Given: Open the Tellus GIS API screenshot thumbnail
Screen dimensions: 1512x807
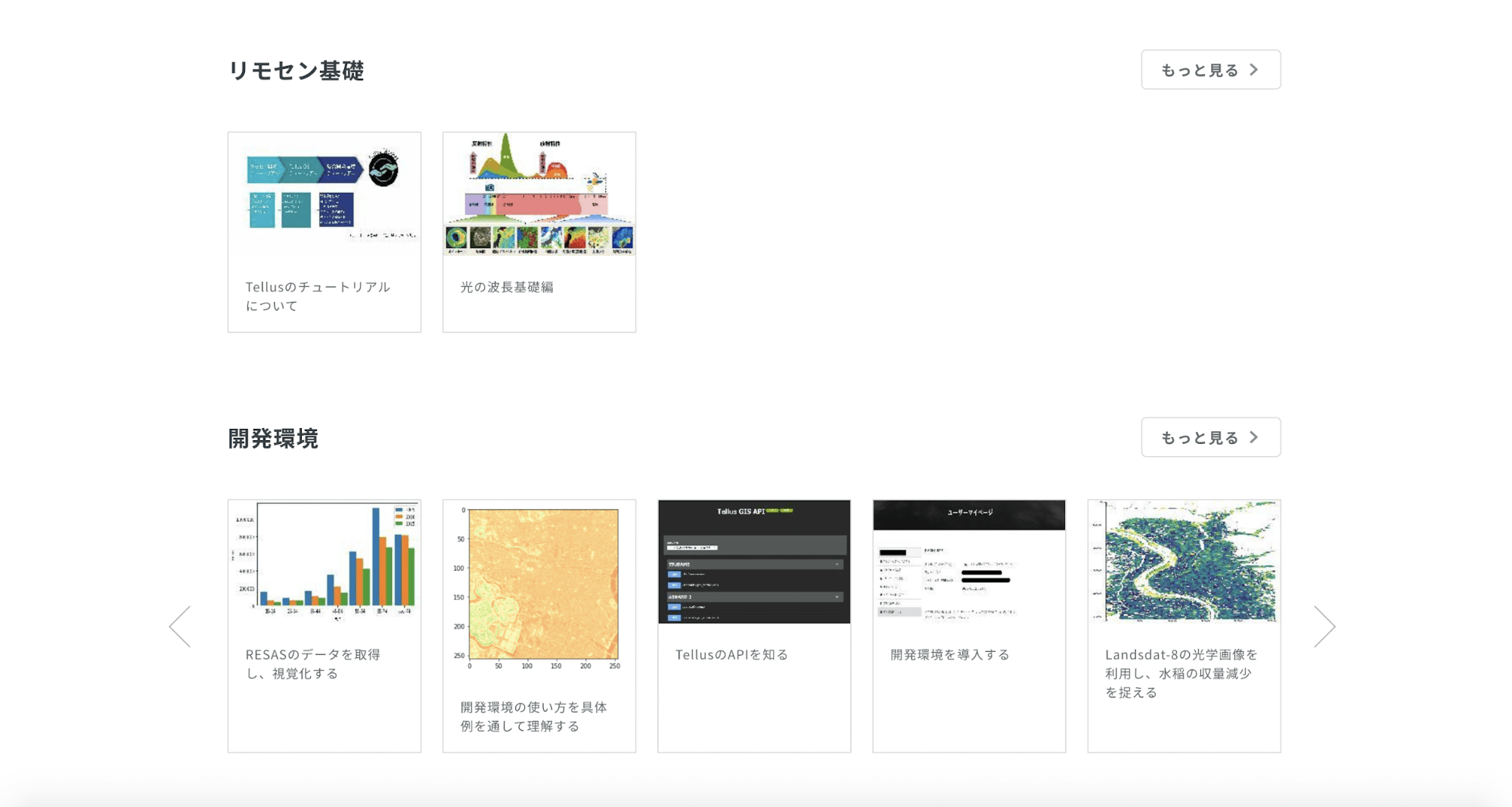Looking at the screenshot, I should tap(754, 562).
